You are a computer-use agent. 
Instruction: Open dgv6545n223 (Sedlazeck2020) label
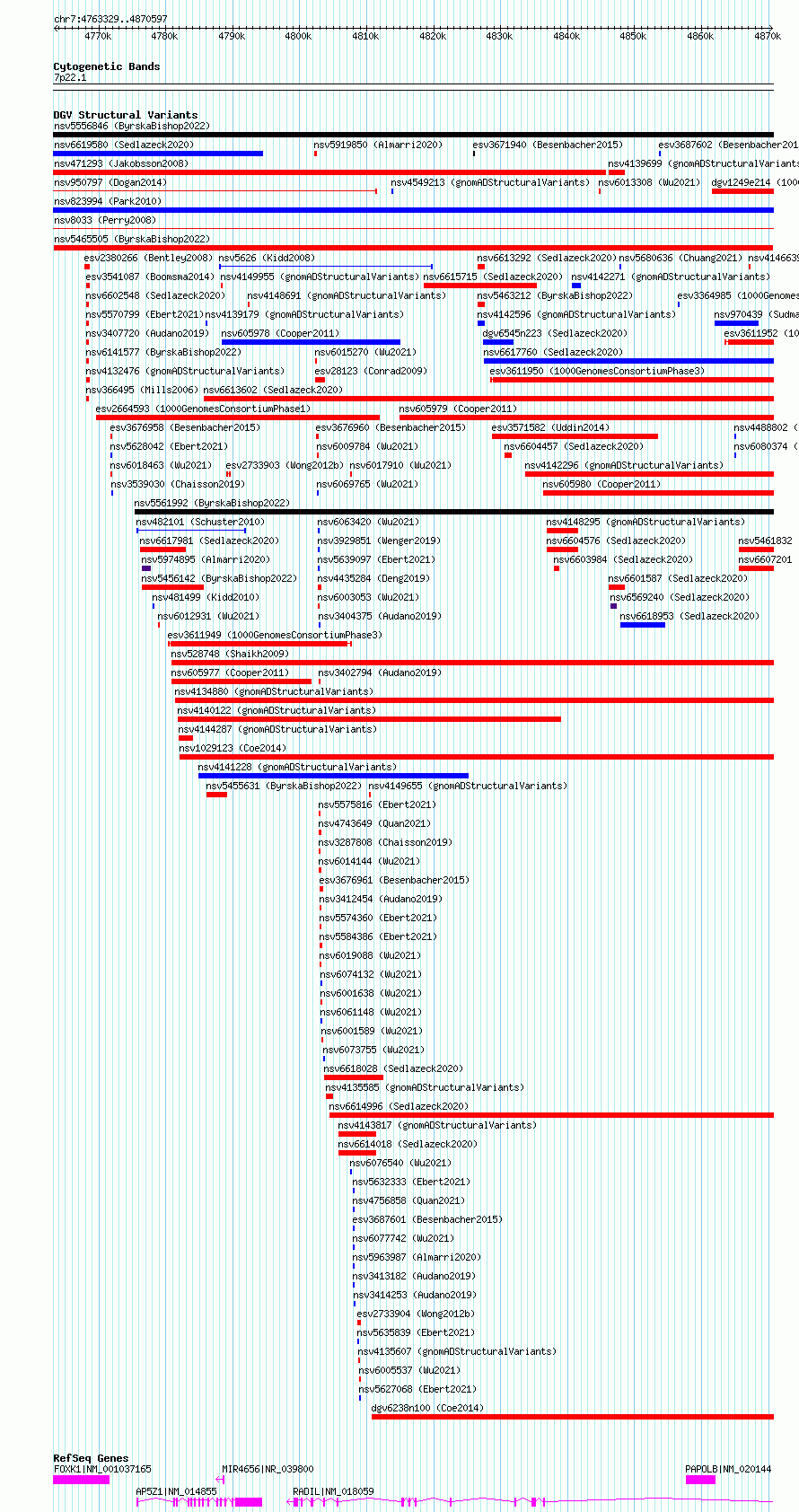coord(555,333)
